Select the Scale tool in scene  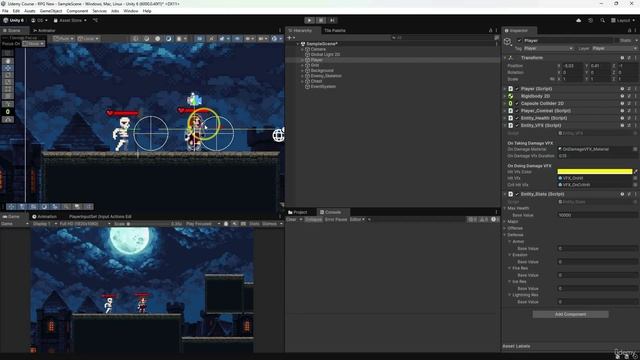8,82
